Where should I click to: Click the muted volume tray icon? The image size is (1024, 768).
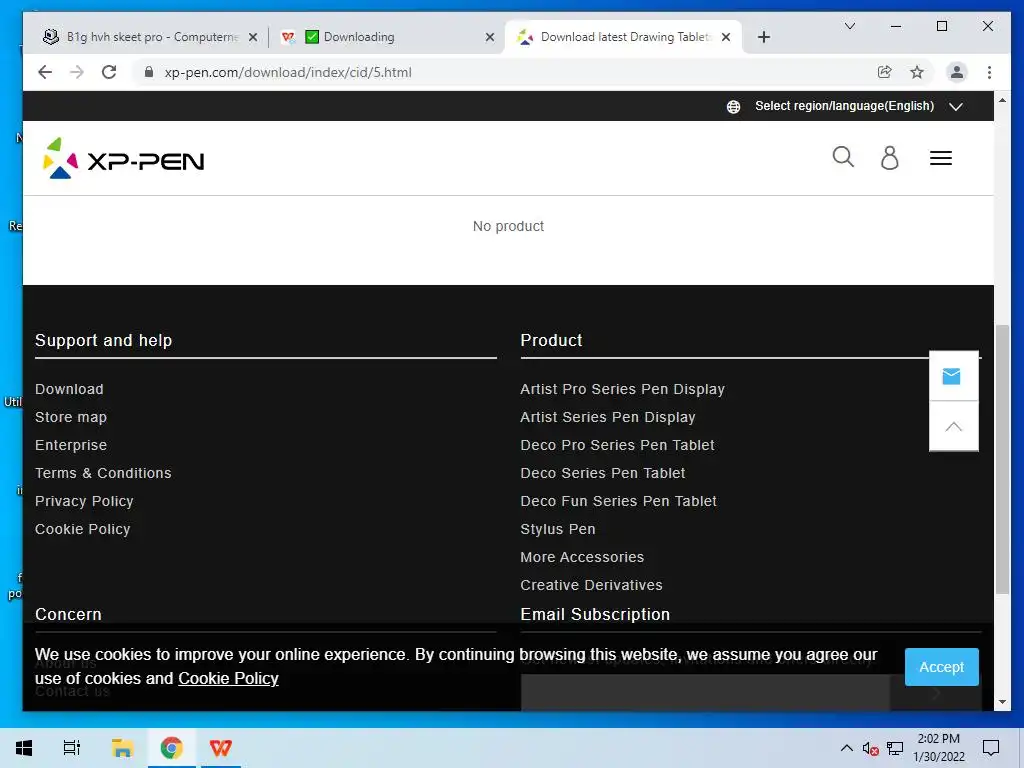click(870, 748)
